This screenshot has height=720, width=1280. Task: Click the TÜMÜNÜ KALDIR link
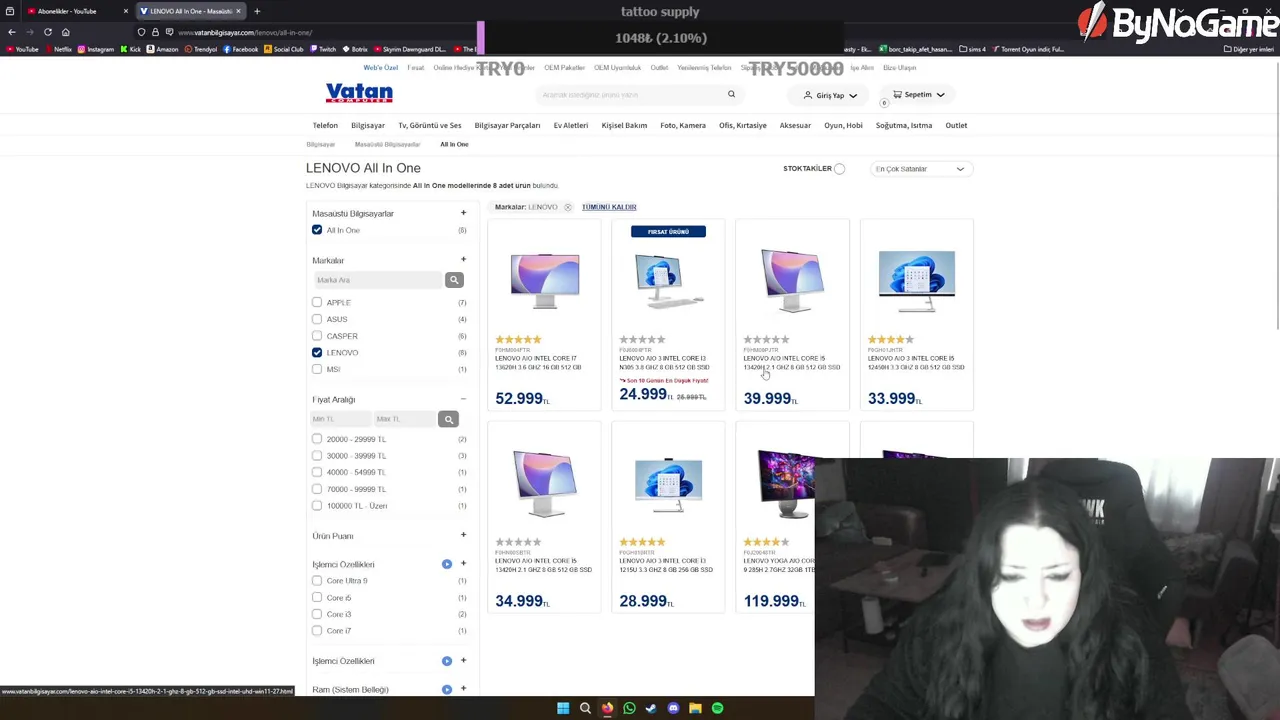tap(609, 207)
